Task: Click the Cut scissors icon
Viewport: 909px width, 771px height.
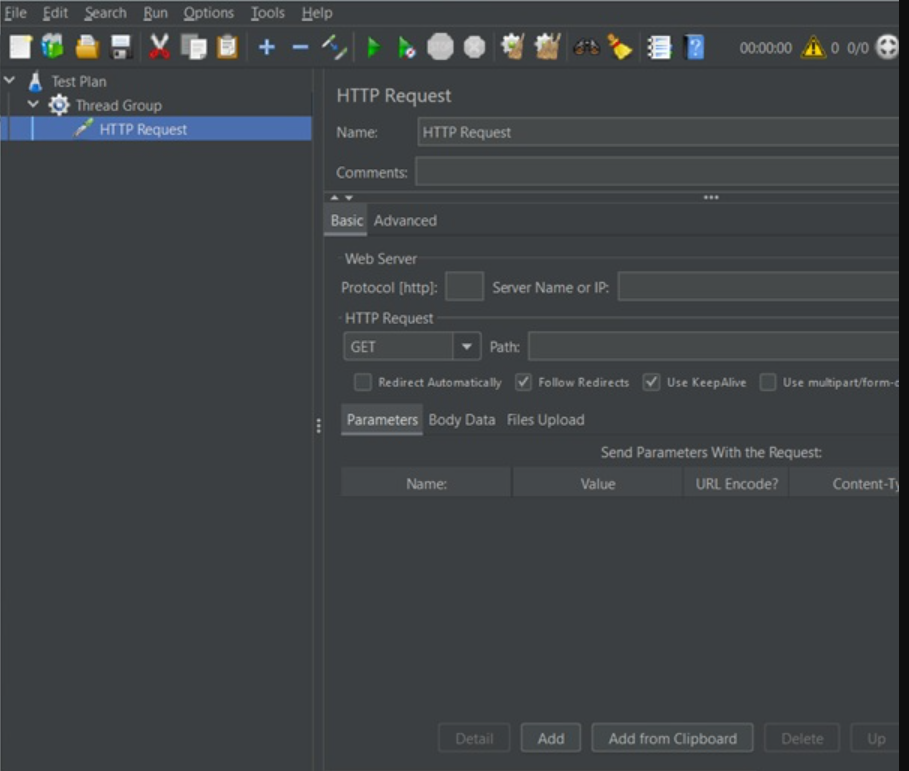Action: 160,47
